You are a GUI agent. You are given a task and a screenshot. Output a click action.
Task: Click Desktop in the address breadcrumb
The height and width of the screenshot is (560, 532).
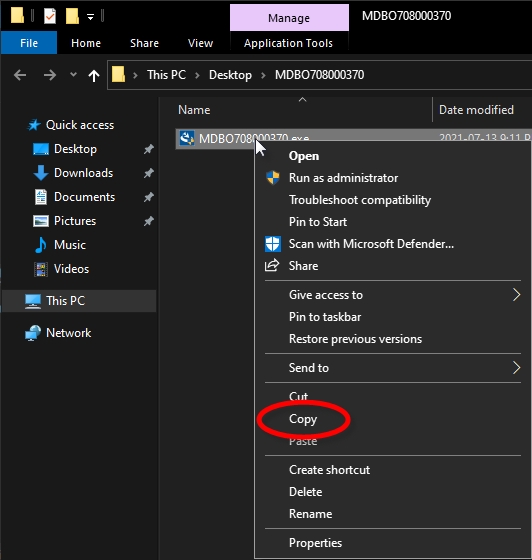230,75
